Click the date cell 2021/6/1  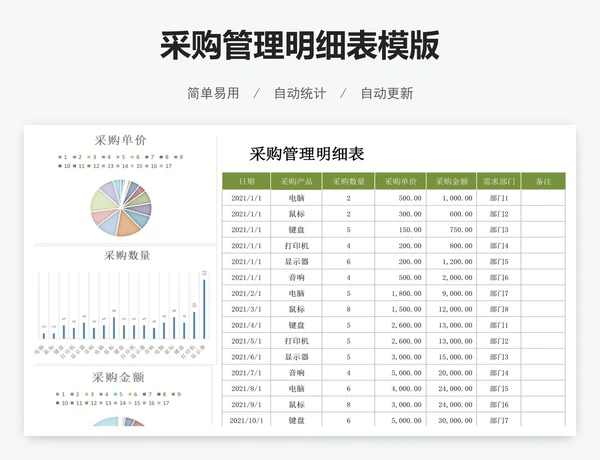246,357
